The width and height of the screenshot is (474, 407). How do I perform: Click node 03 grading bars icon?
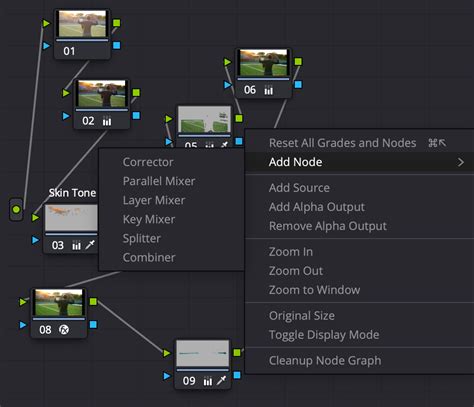(76, 245)
